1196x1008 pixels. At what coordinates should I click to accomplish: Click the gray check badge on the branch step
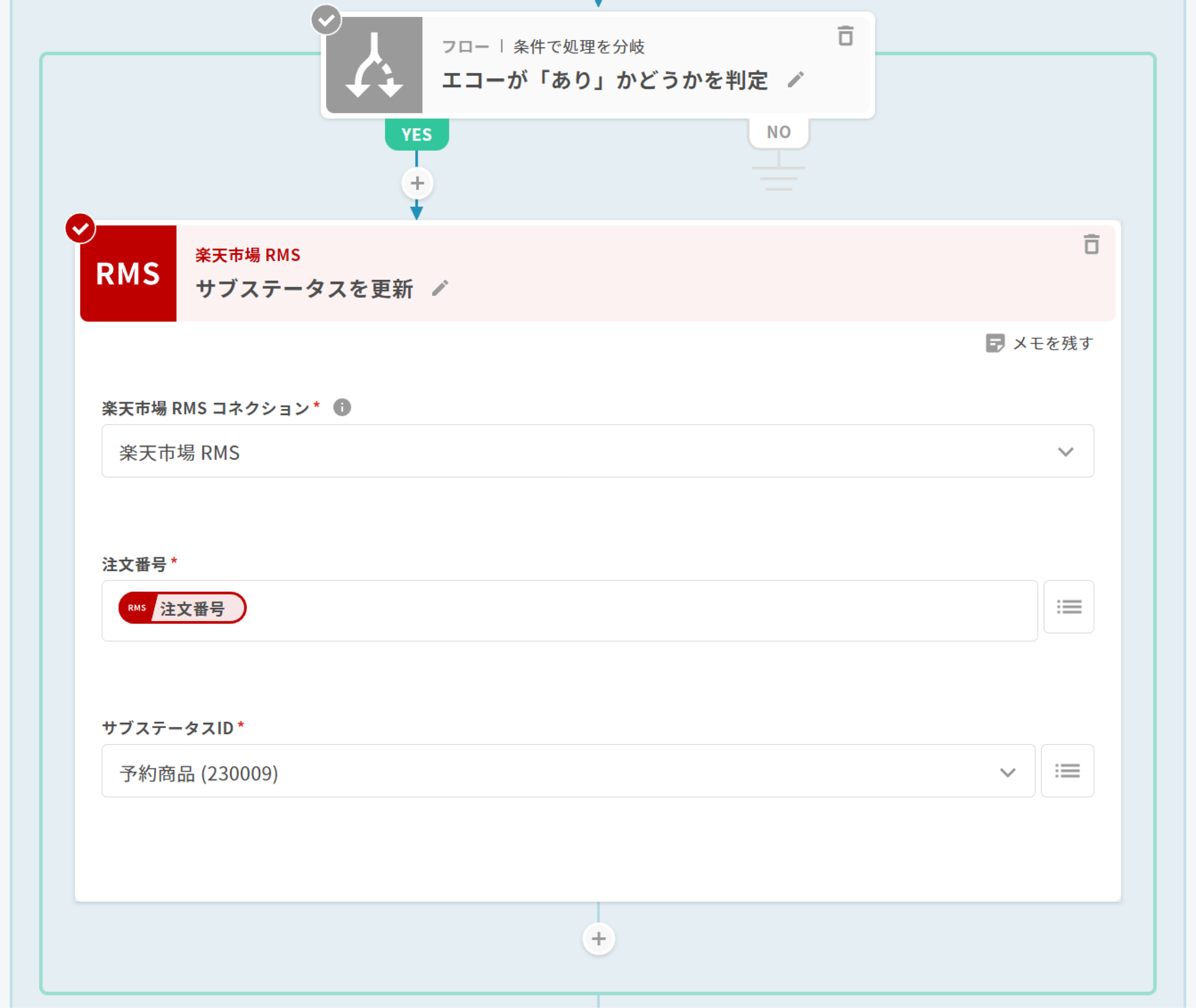click(326, 21)
